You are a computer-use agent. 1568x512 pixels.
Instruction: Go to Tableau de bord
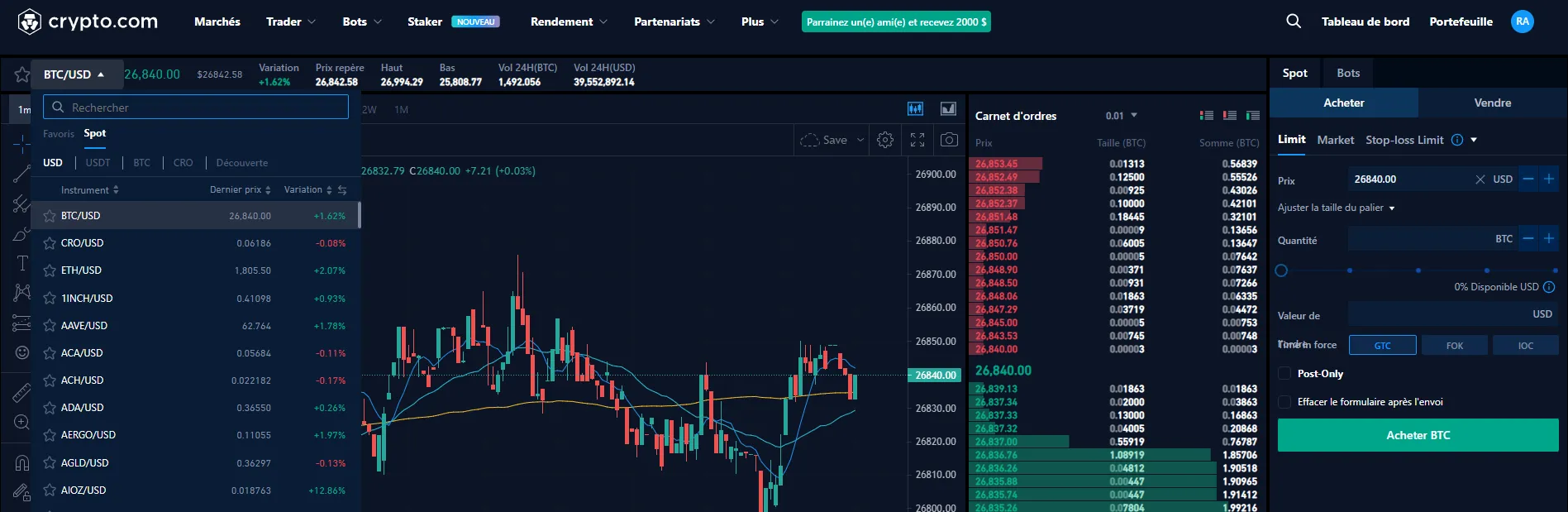[1365, 22]
